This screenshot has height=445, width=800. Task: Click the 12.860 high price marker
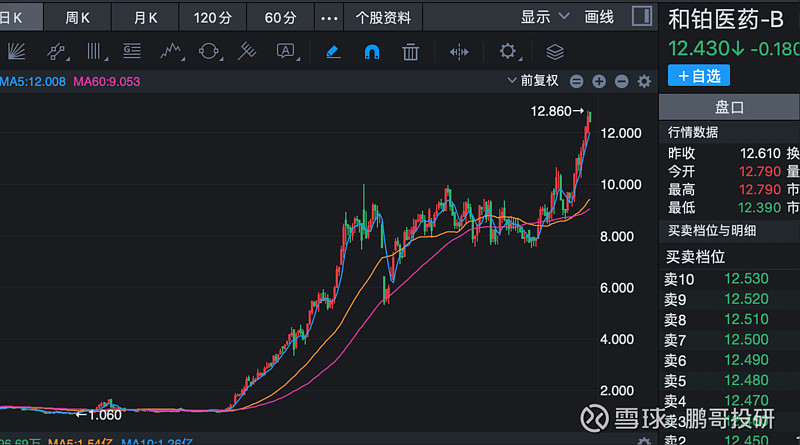[x=557, y=111]
